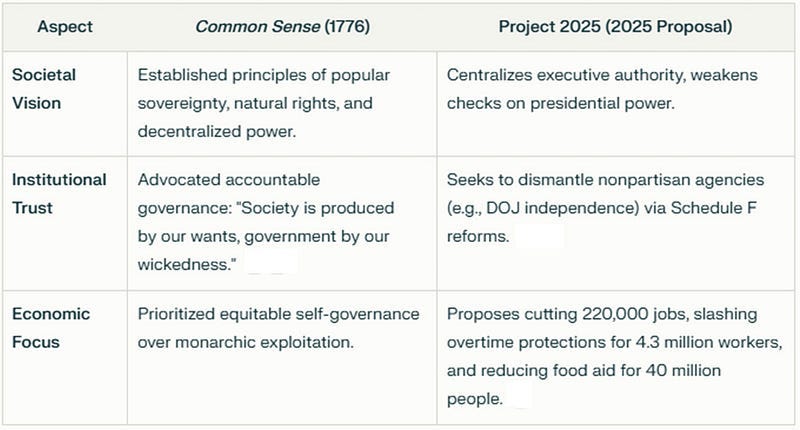Viewport: 800px width, 430px height.
Task: Select the "food aid for 40 million" line
Action: 584,371
